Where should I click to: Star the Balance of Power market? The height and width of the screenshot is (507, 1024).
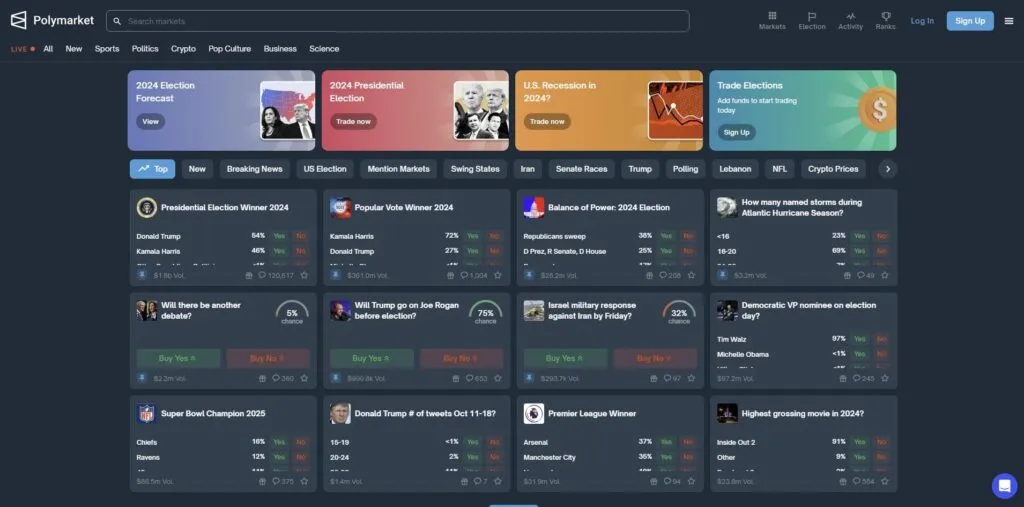(692, 275)
